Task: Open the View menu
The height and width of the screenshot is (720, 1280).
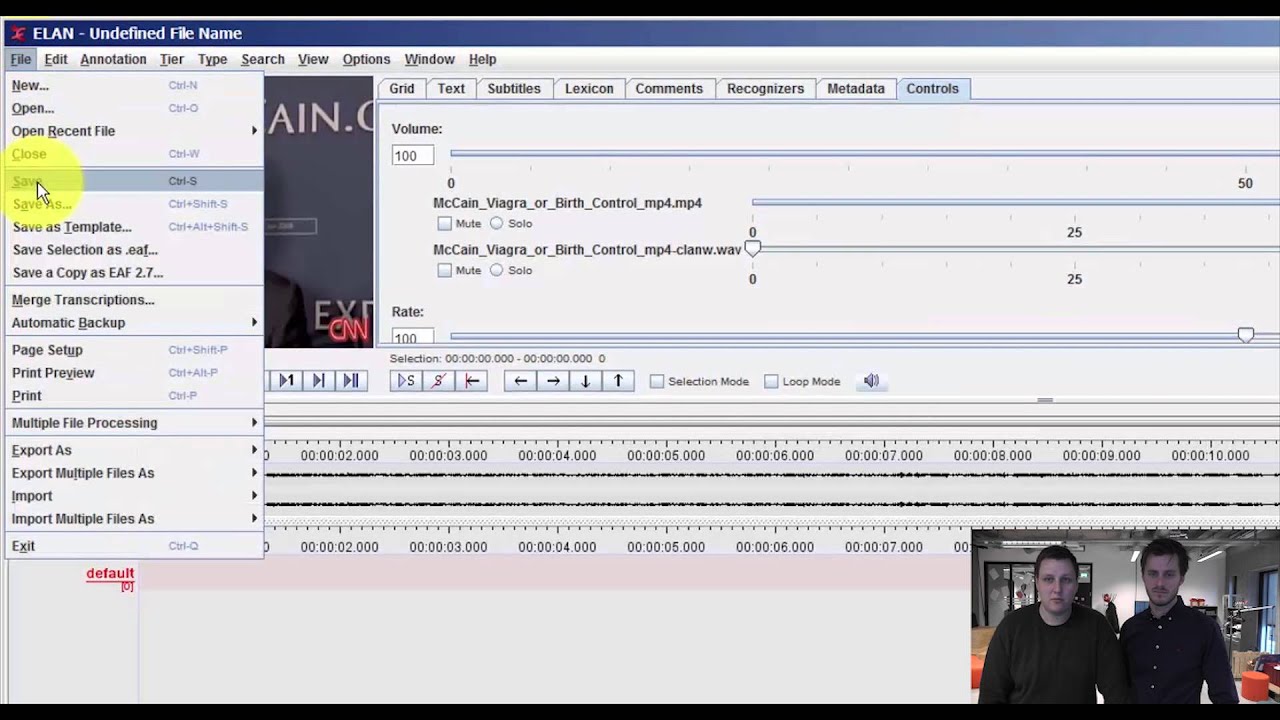Action: [313, 59]
